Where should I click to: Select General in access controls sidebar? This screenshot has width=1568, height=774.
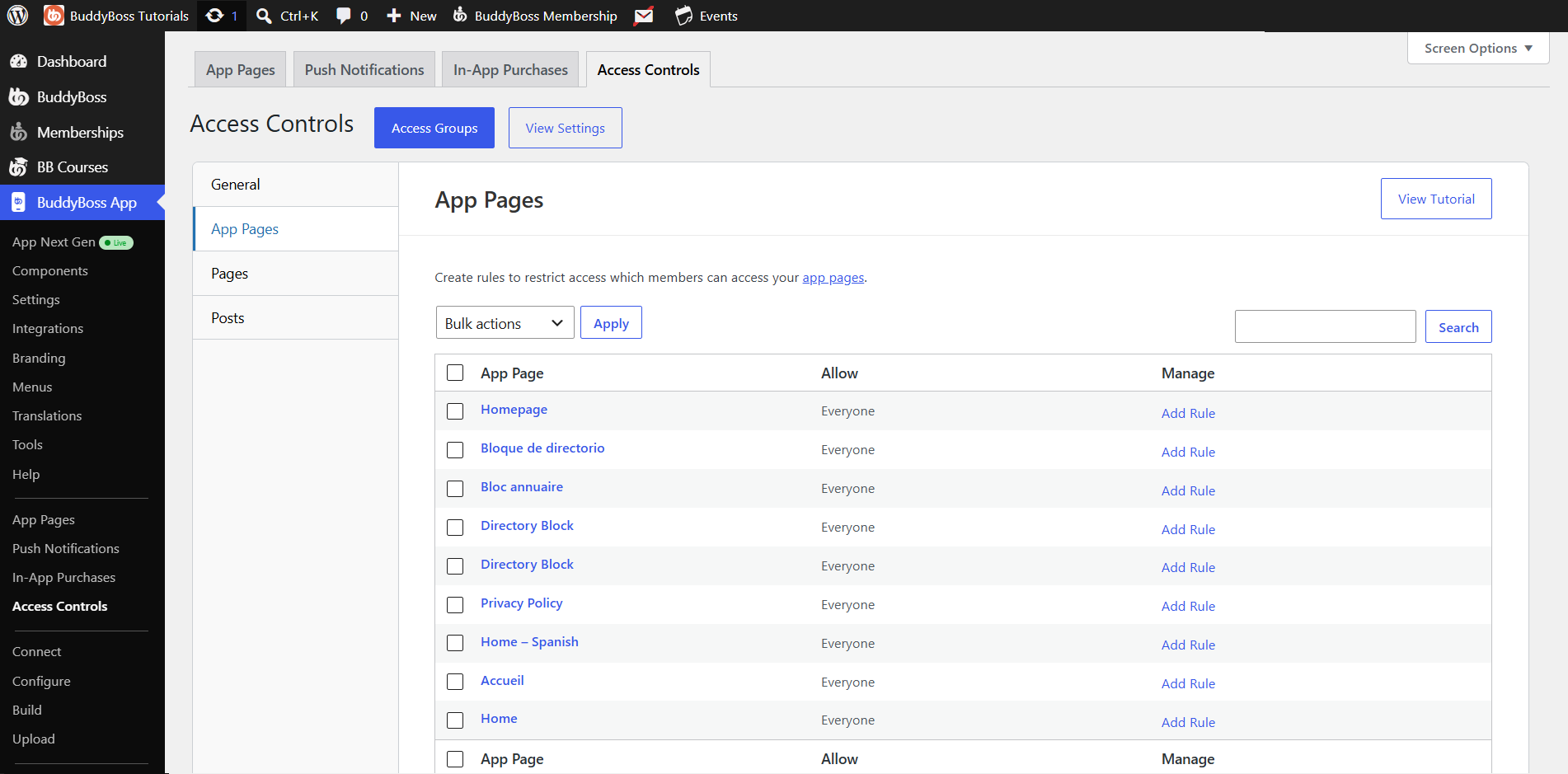[x=296, y=185]
